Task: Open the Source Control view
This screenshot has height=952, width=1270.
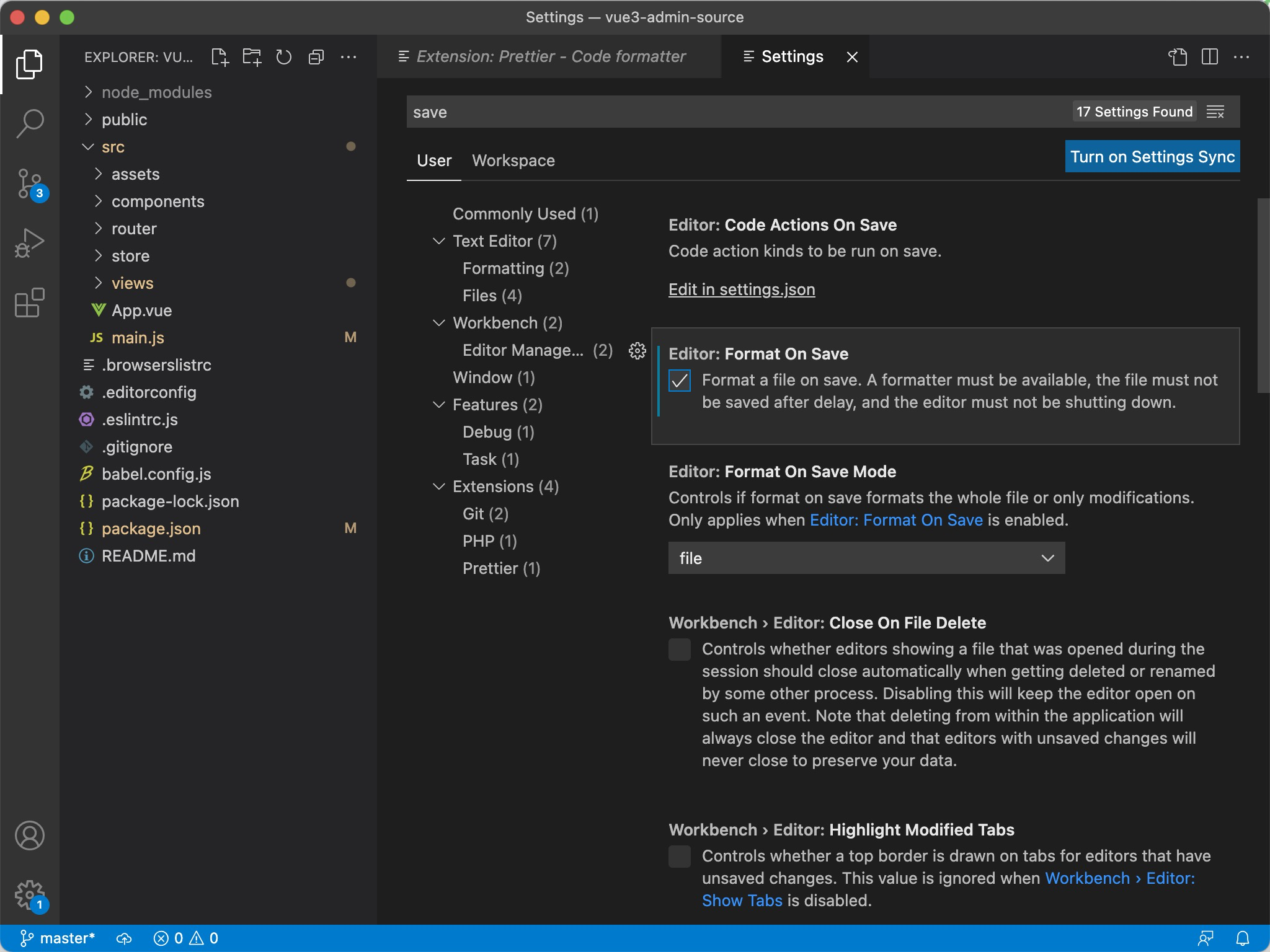Action: click(29, 183)
